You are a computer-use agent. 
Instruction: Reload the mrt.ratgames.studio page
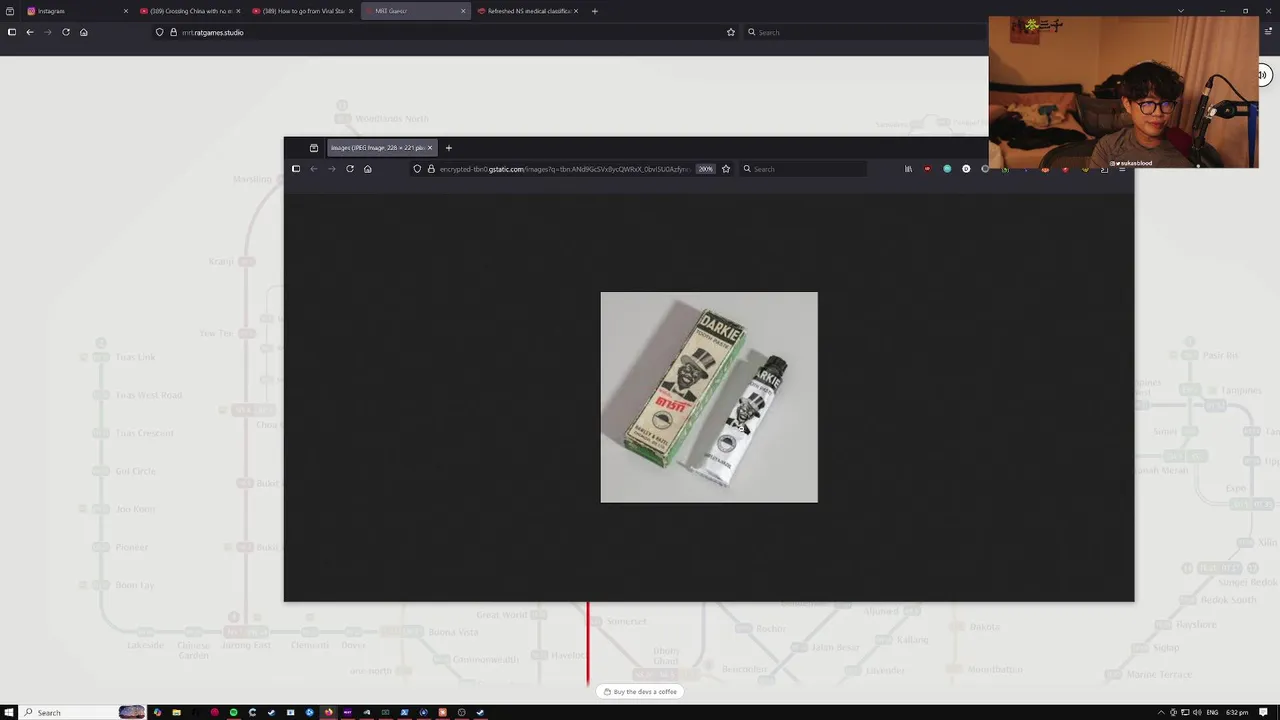pos(66,32)
